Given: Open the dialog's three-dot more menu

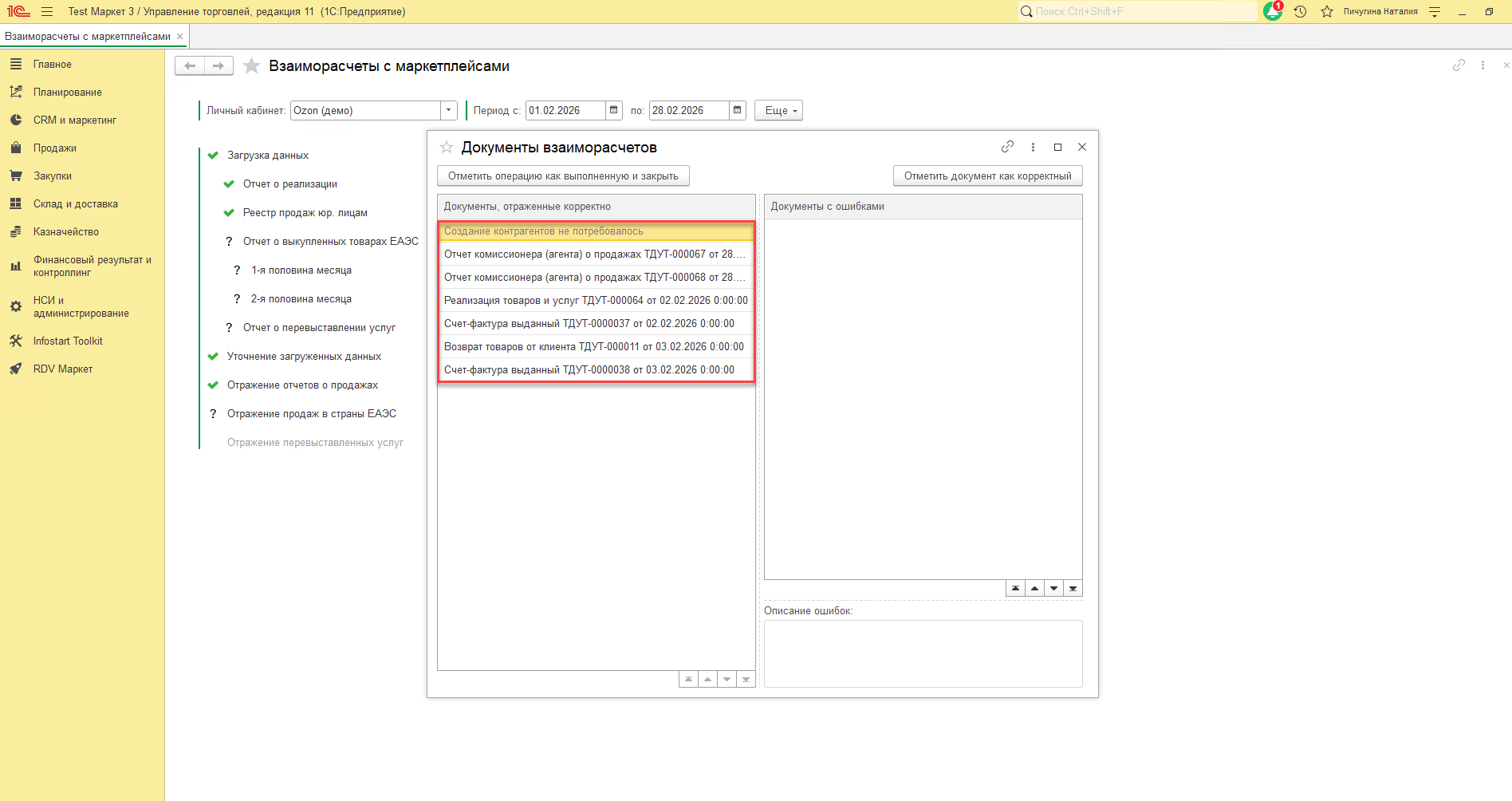Looking at the screenshot, I should pyautogui.click(x=1033, y=147).
